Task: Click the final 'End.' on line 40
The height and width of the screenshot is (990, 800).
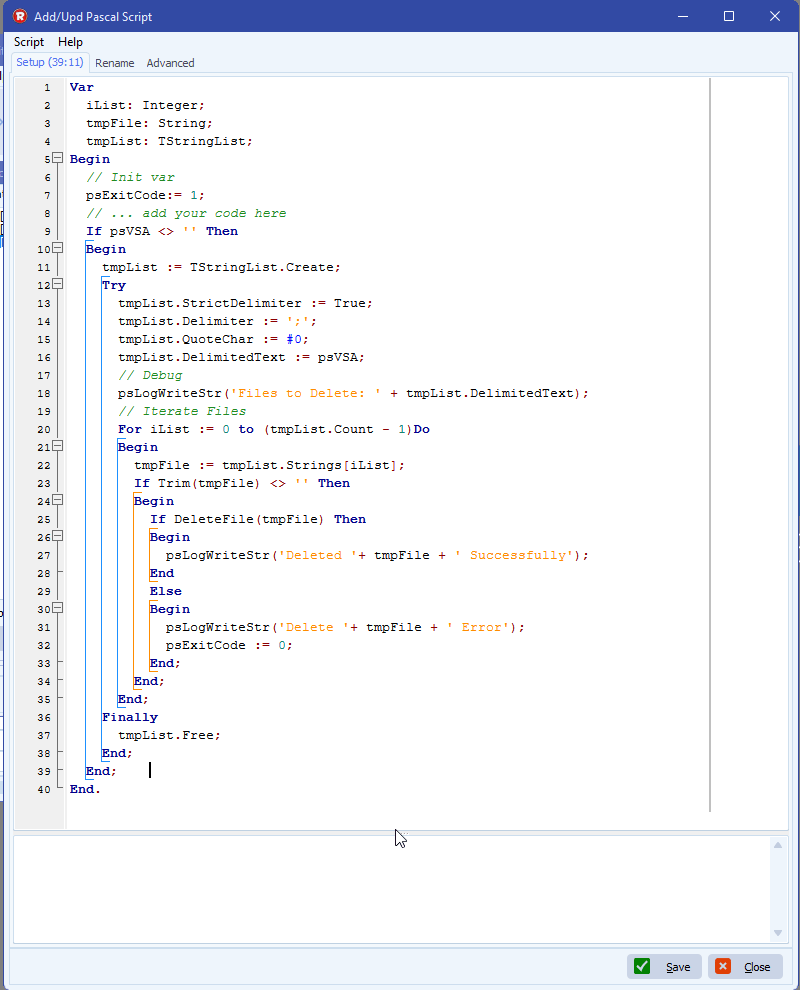Action: (85, 789)
